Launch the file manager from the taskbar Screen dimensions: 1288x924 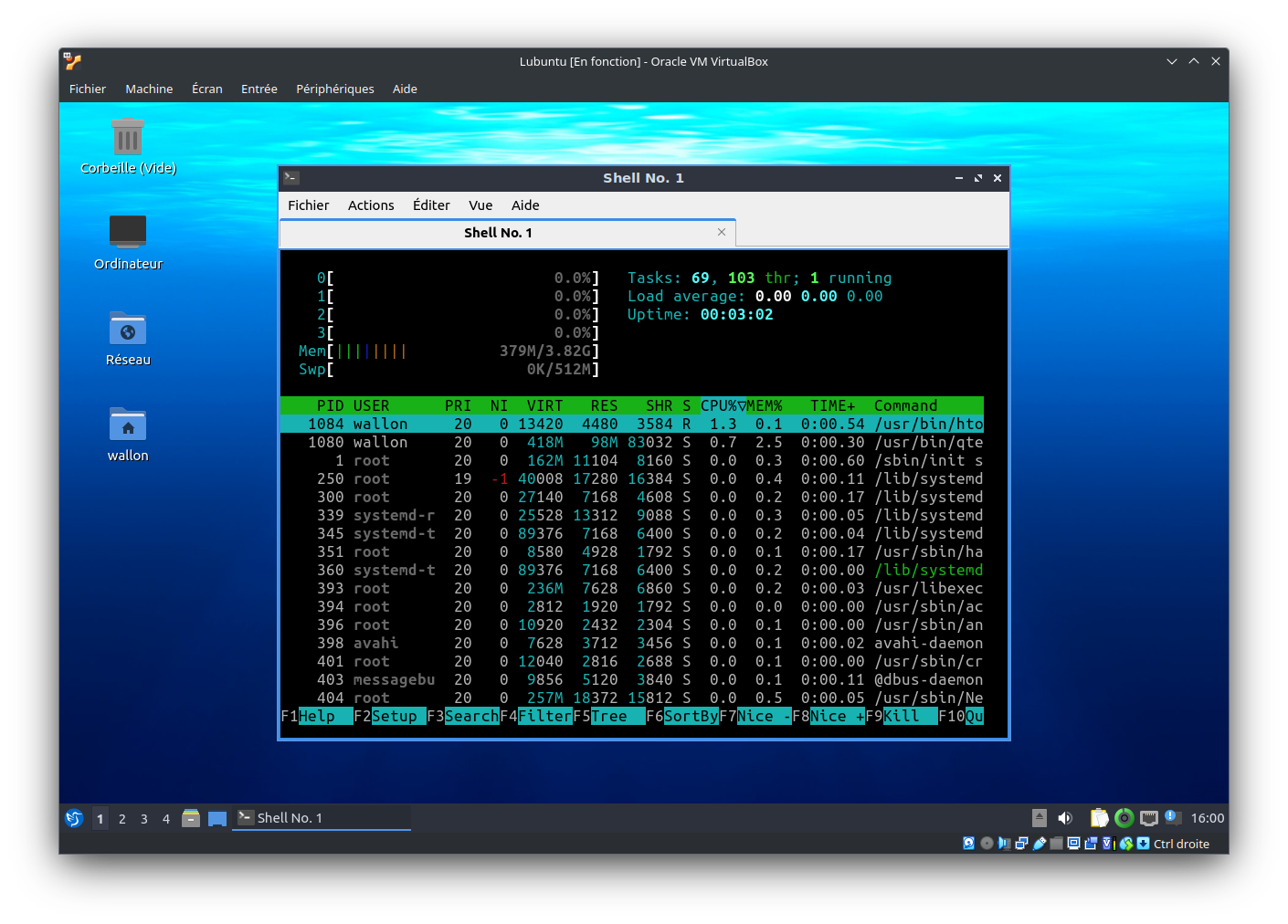tap(191, 818)
